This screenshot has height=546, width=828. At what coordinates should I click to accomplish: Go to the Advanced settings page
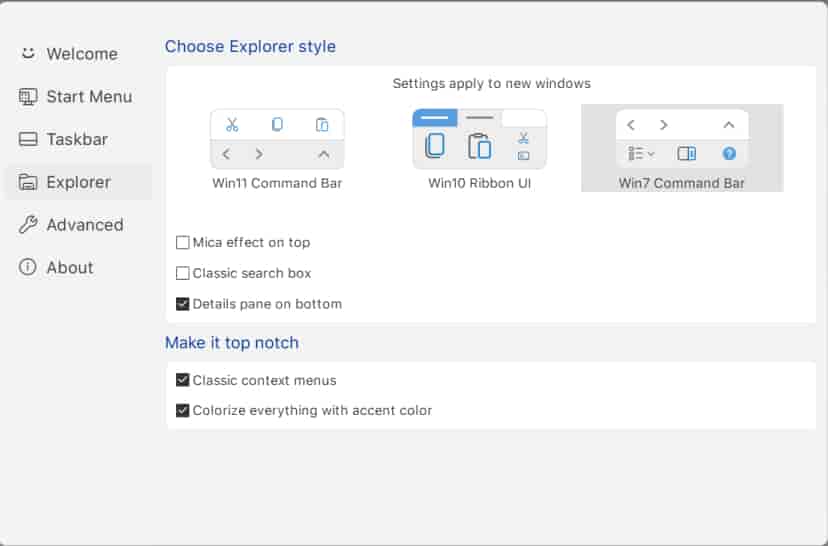pyautogui.click(x=85, y=225)
